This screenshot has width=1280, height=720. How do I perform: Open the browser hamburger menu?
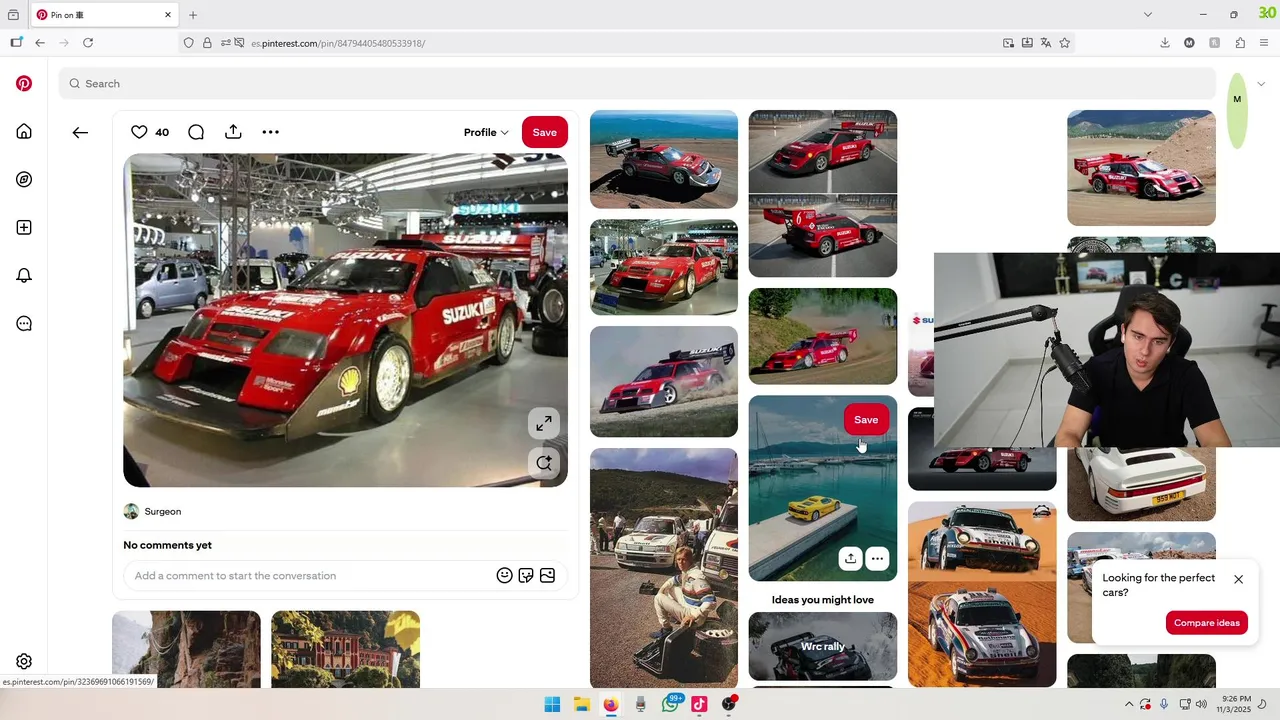tap(1264, 43)
